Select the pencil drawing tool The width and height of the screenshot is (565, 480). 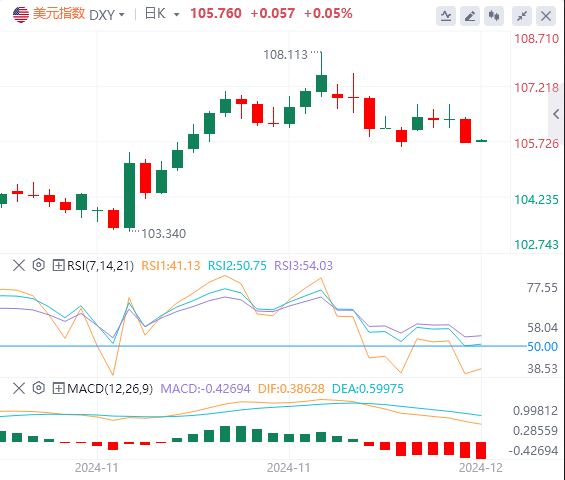click(x=470, y=16)
